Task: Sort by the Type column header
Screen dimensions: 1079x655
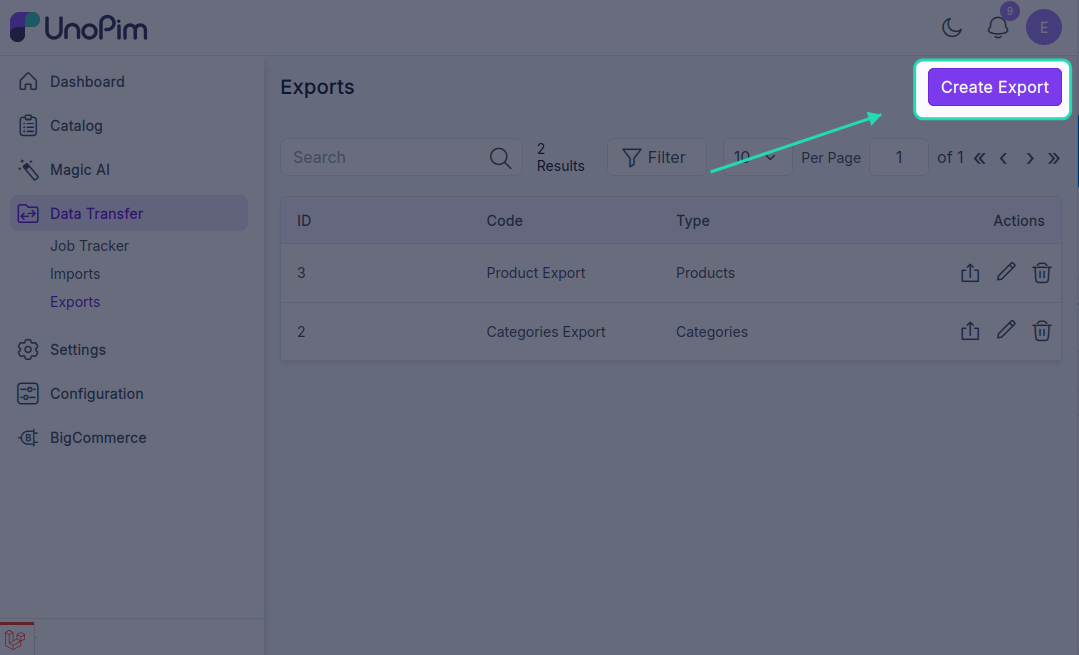Action: tap(693, 221)
